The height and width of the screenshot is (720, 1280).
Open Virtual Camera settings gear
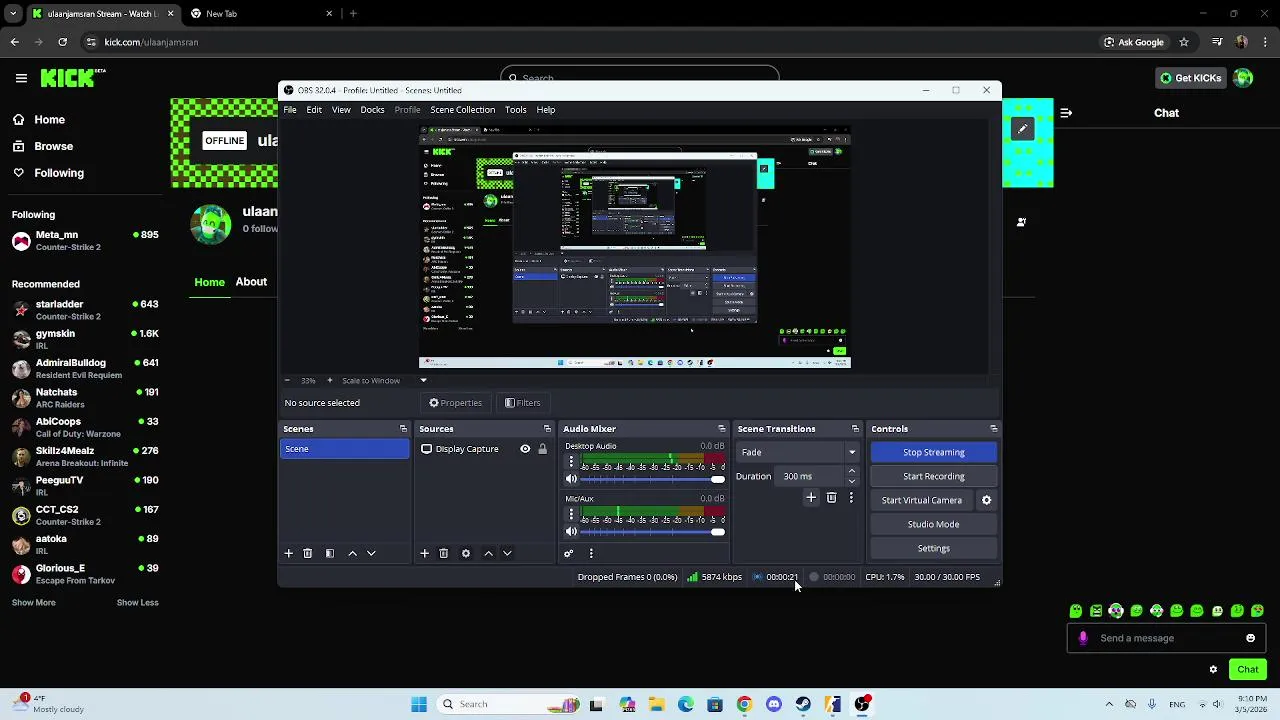986,500
